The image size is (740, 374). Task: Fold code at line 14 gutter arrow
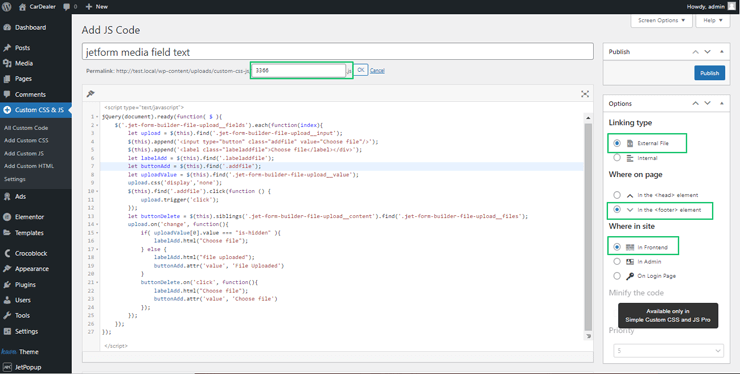97,224
